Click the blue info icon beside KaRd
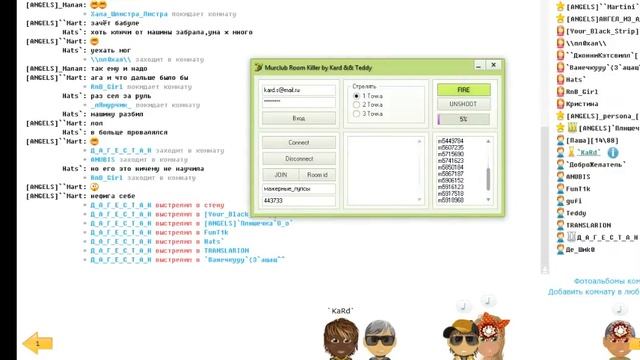Viewport: 640px width, 360px height. tap(613, 152)
